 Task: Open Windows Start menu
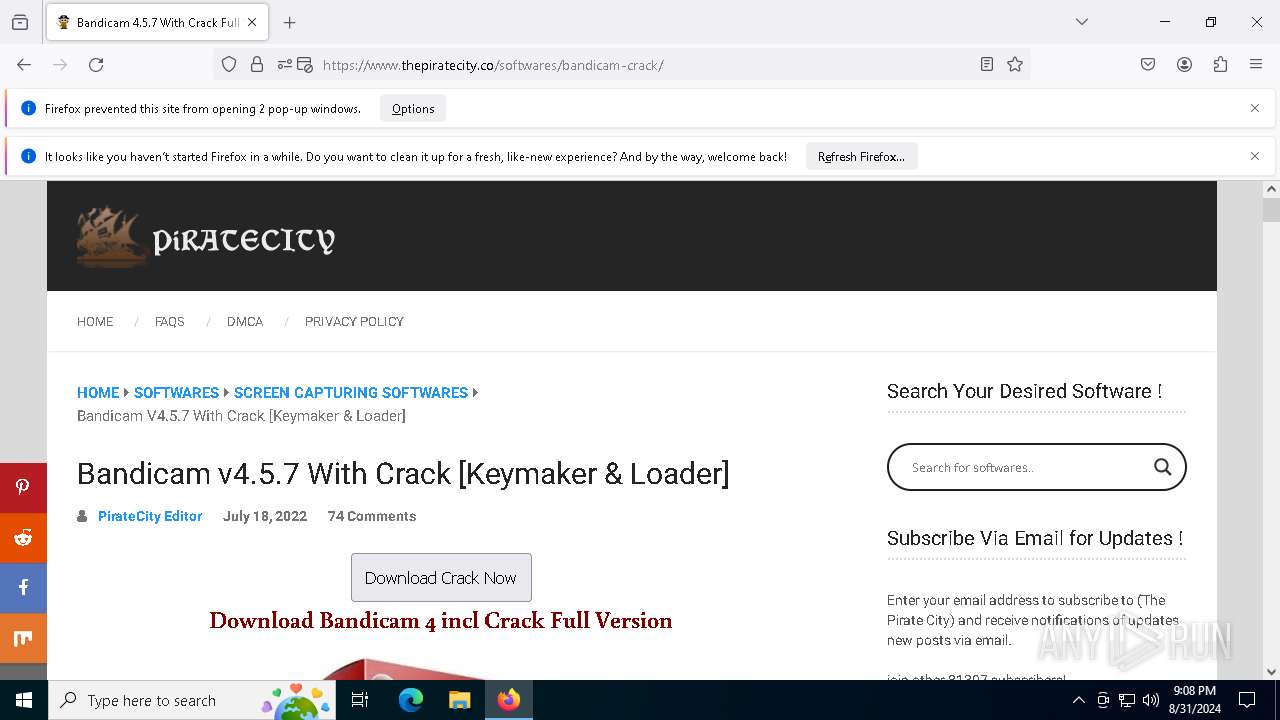24,700
